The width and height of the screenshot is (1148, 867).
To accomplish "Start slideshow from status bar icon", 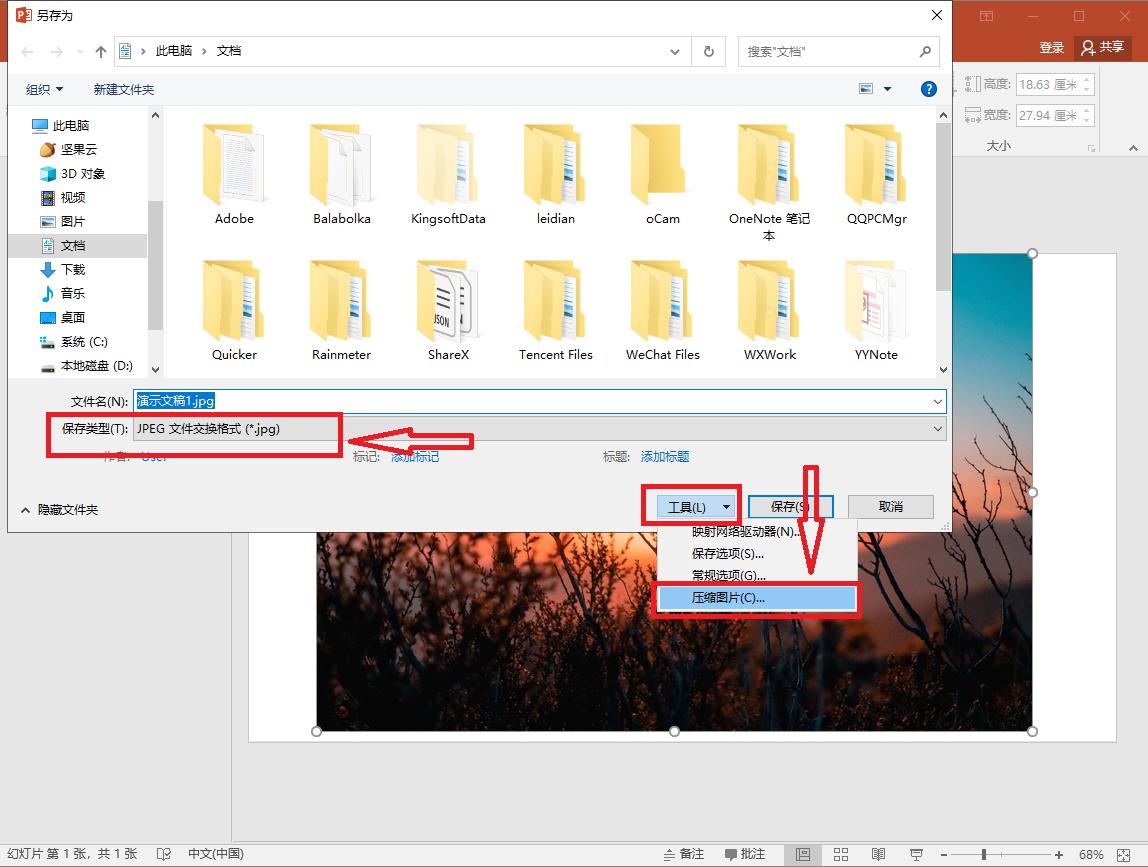I will point(916,855).
